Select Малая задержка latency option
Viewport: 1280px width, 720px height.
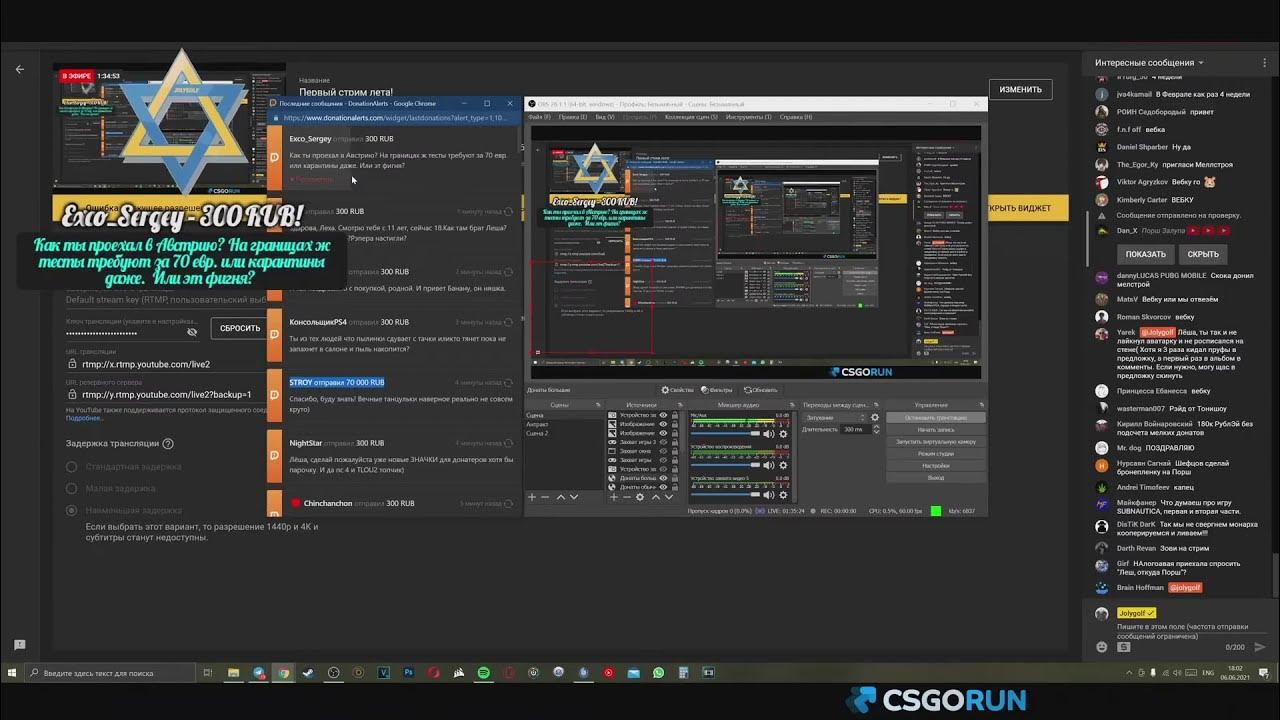(x=71, y=488)
